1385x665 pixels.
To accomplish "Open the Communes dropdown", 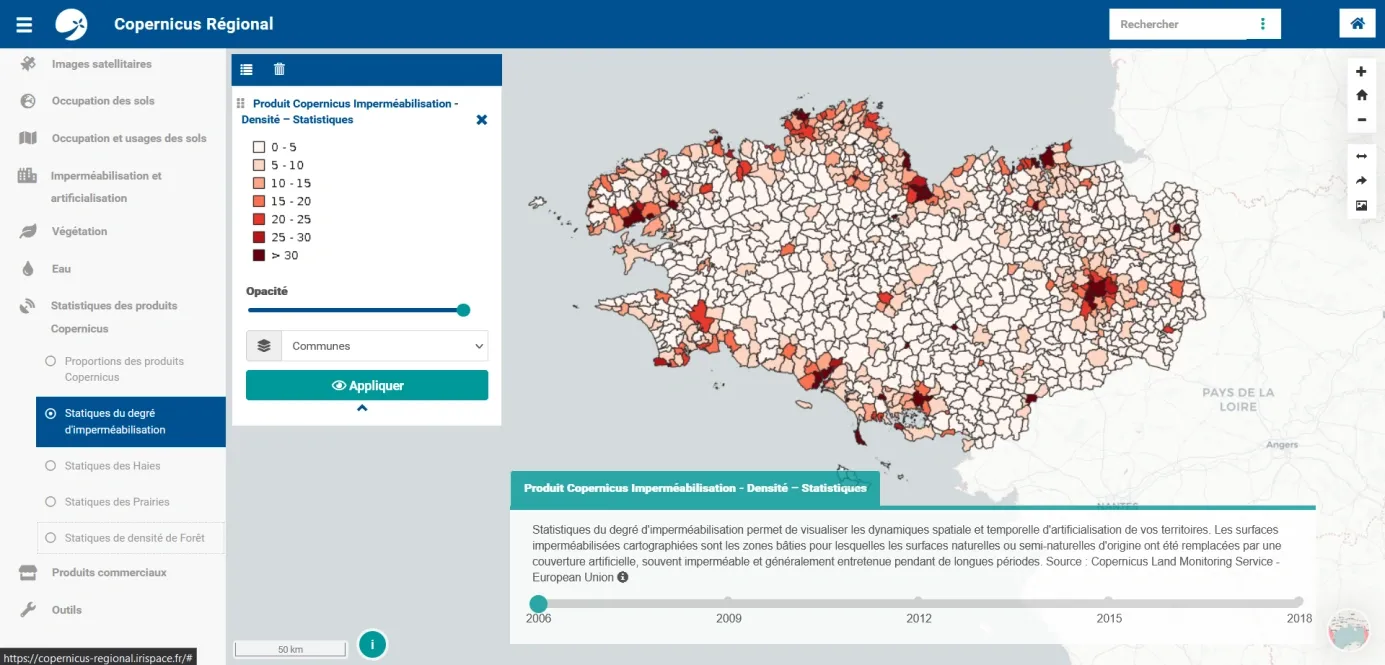I will [x=384, y=346].
